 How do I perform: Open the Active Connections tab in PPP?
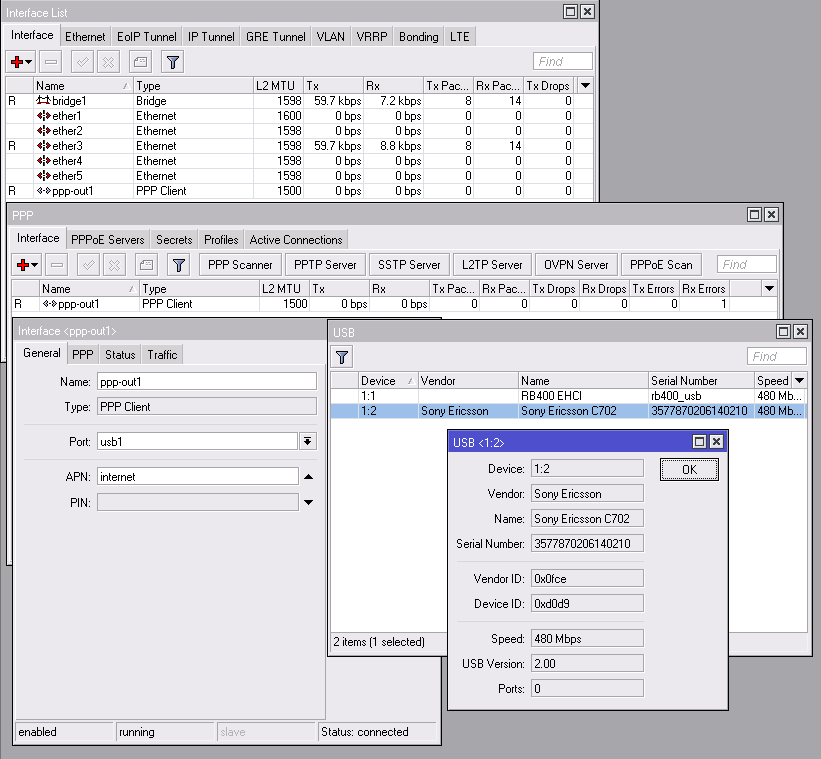pos(296,240)
